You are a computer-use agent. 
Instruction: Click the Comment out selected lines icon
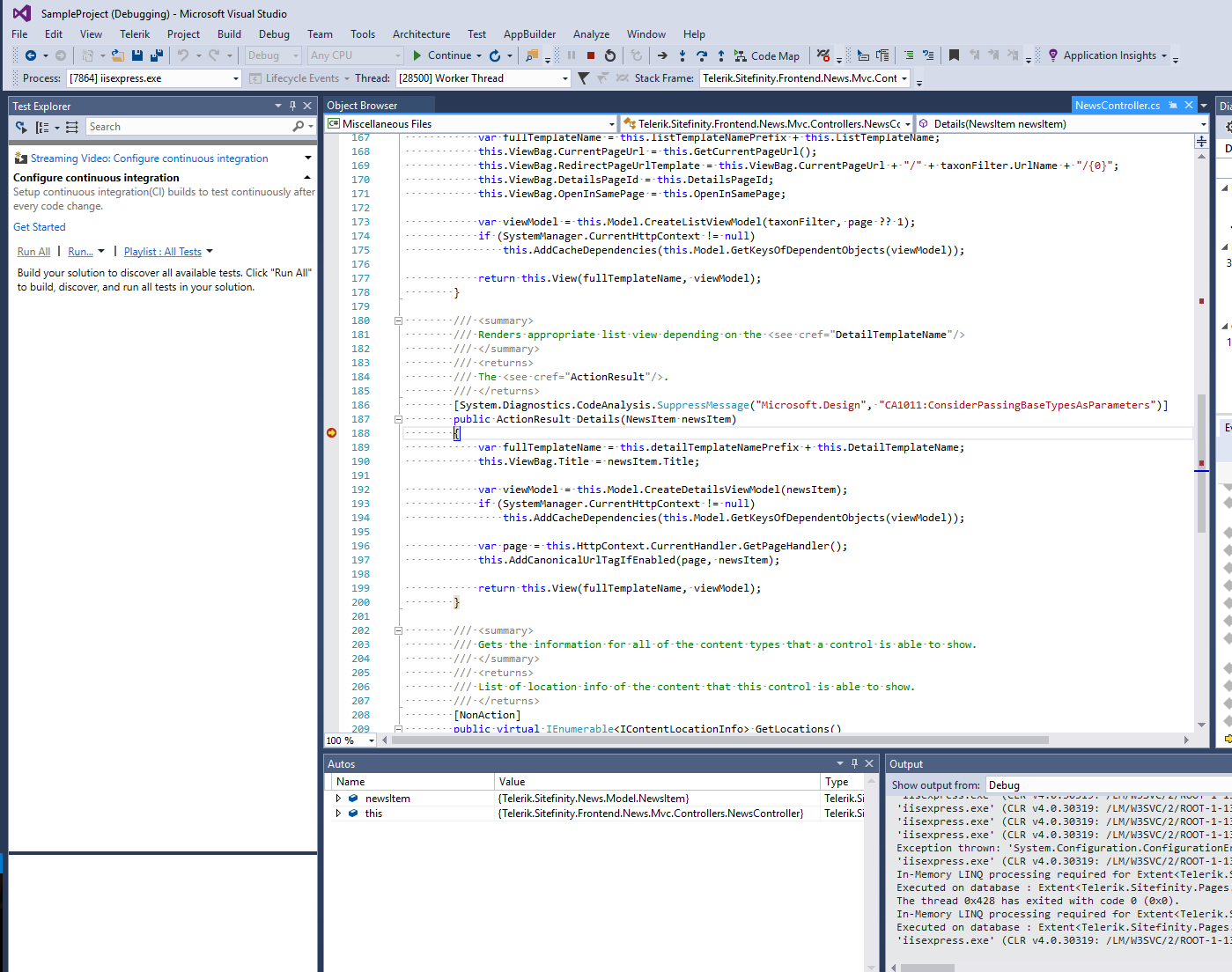pos(909,55)
